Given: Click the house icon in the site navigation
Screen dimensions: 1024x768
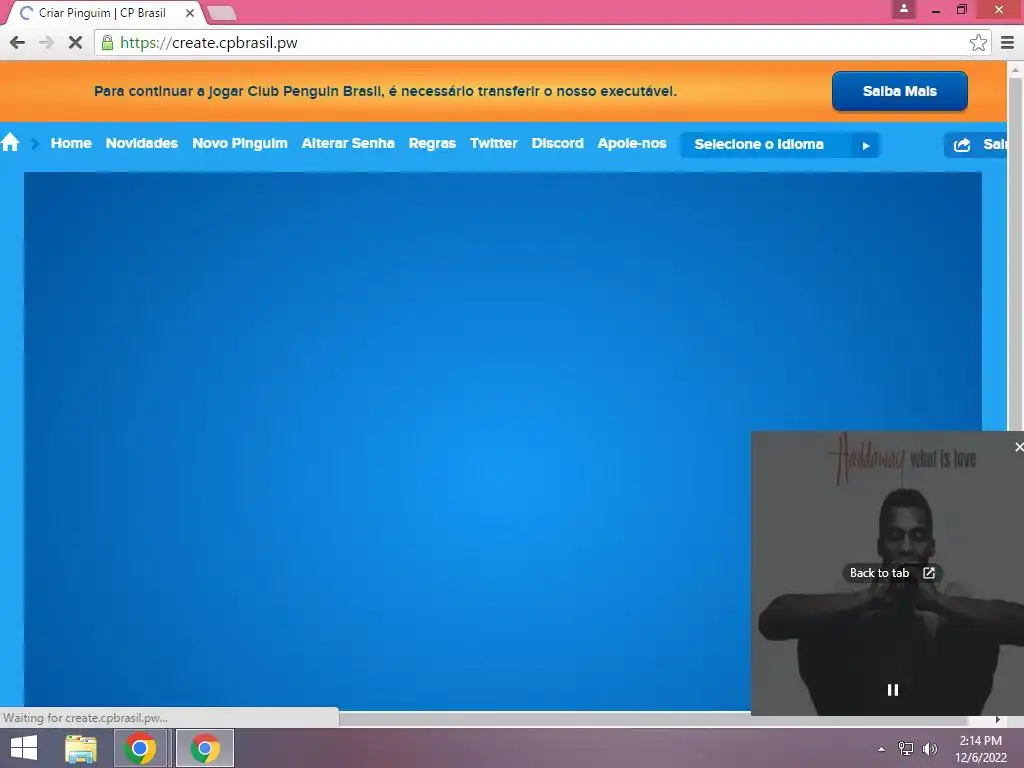Looking at the screenshot, I should 10,142.
